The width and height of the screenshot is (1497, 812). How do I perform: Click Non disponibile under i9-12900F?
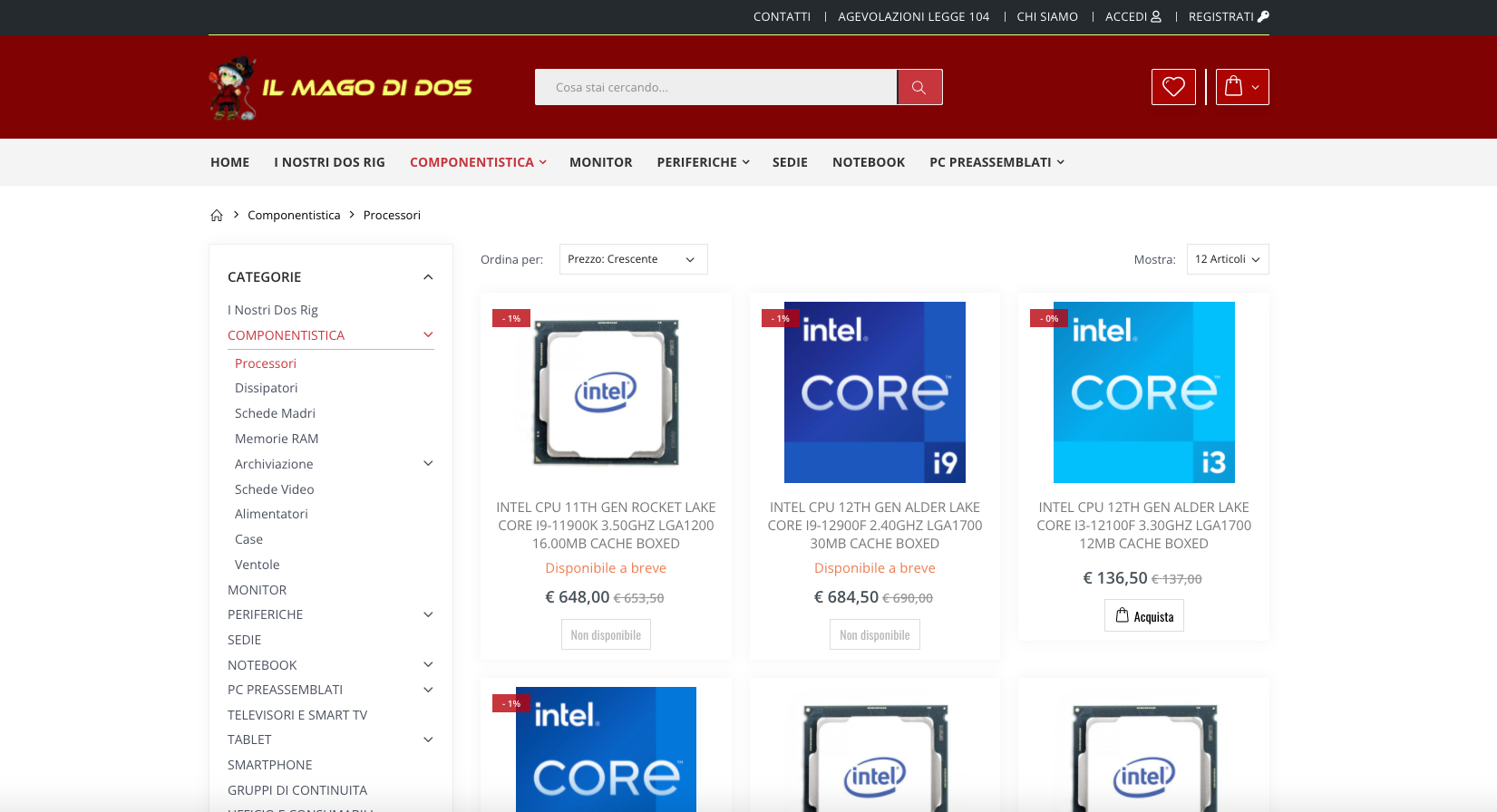point(875,635)
